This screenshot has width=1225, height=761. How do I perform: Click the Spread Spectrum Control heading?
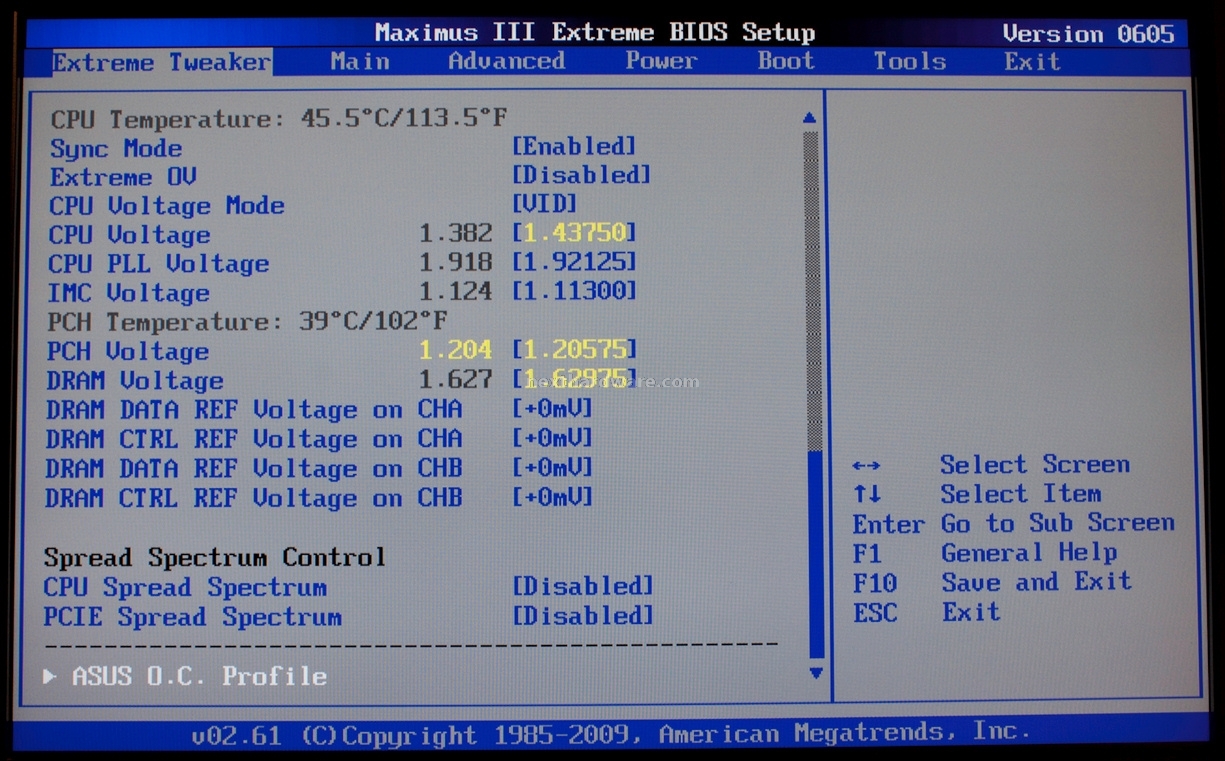[215, 557]
